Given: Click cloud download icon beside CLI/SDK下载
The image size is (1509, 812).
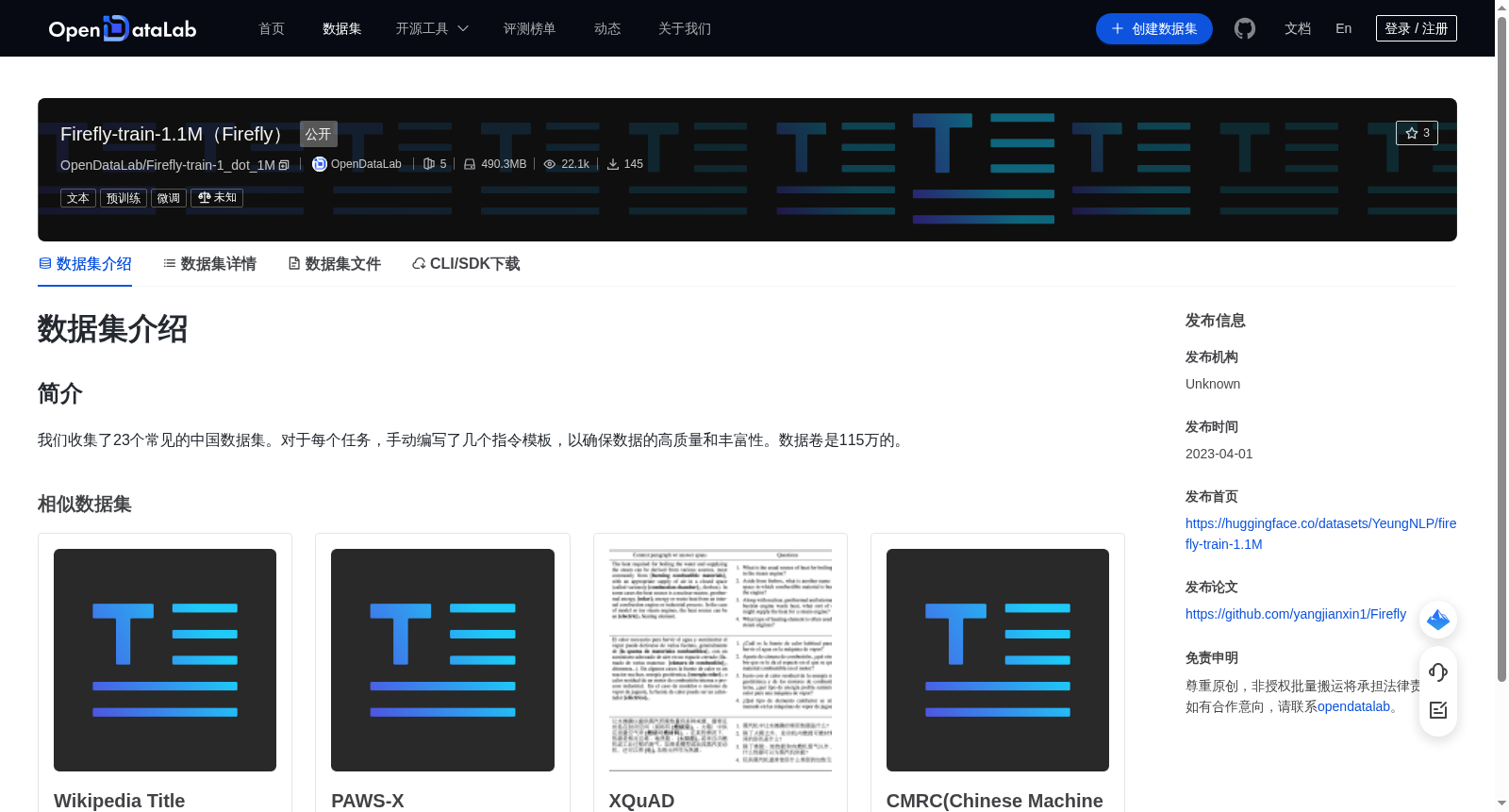Looking at the screenshot, I should pos(419,264).
